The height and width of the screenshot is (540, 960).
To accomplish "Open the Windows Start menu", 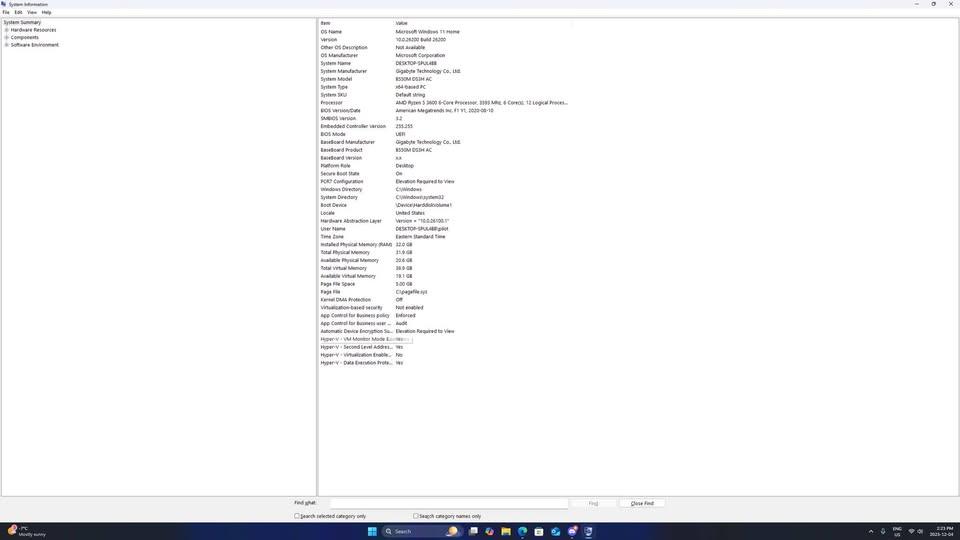I will (x=372, y=531).
